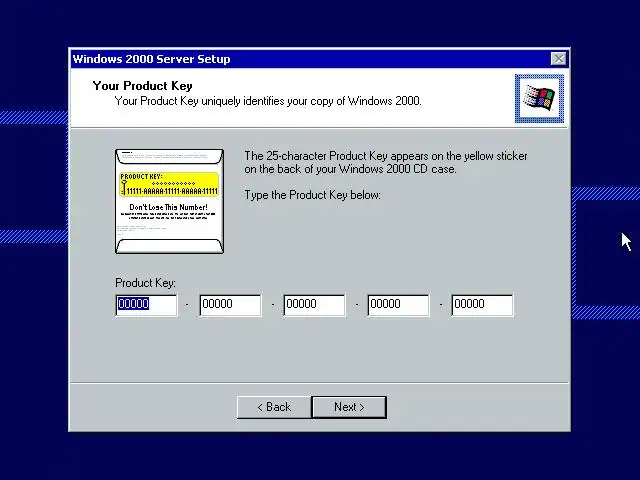Click the fourth Product Key field
The height and width of the screenshot is (480, 640).
click(398, 304)
